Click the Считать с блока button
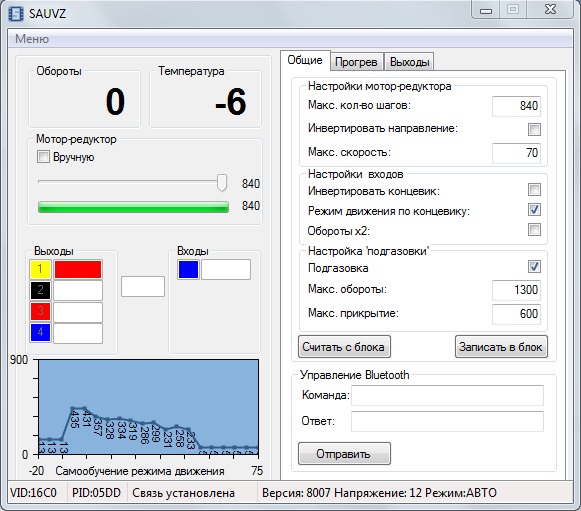Image resolution: width=581 pixels, height=511 pixels. [344, 347]
